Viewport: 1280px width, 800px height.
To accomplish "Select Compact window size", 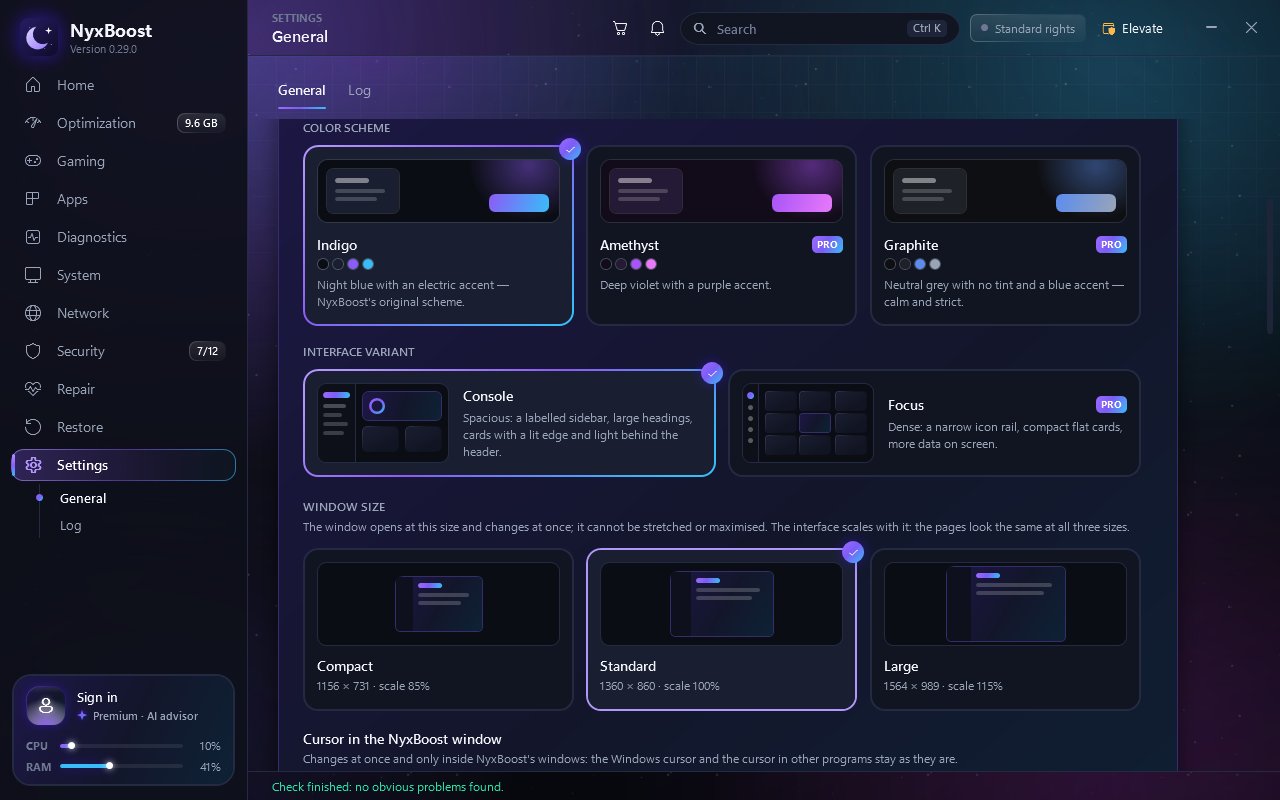I will pyautogui.click(x=438, y=629).
